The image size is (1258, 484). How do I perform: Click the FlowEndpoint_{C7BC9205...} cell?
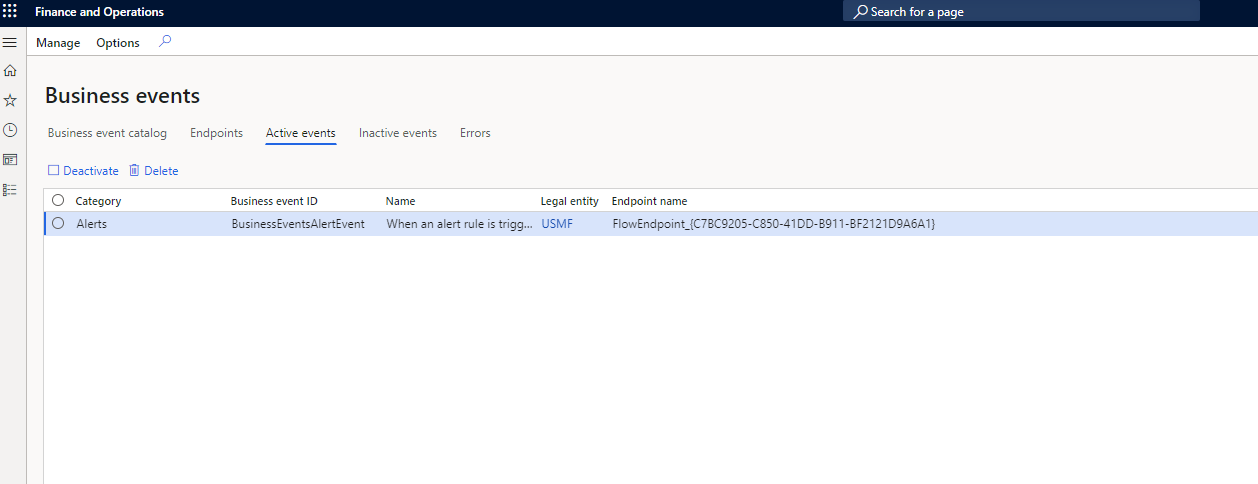coord(774,224)
